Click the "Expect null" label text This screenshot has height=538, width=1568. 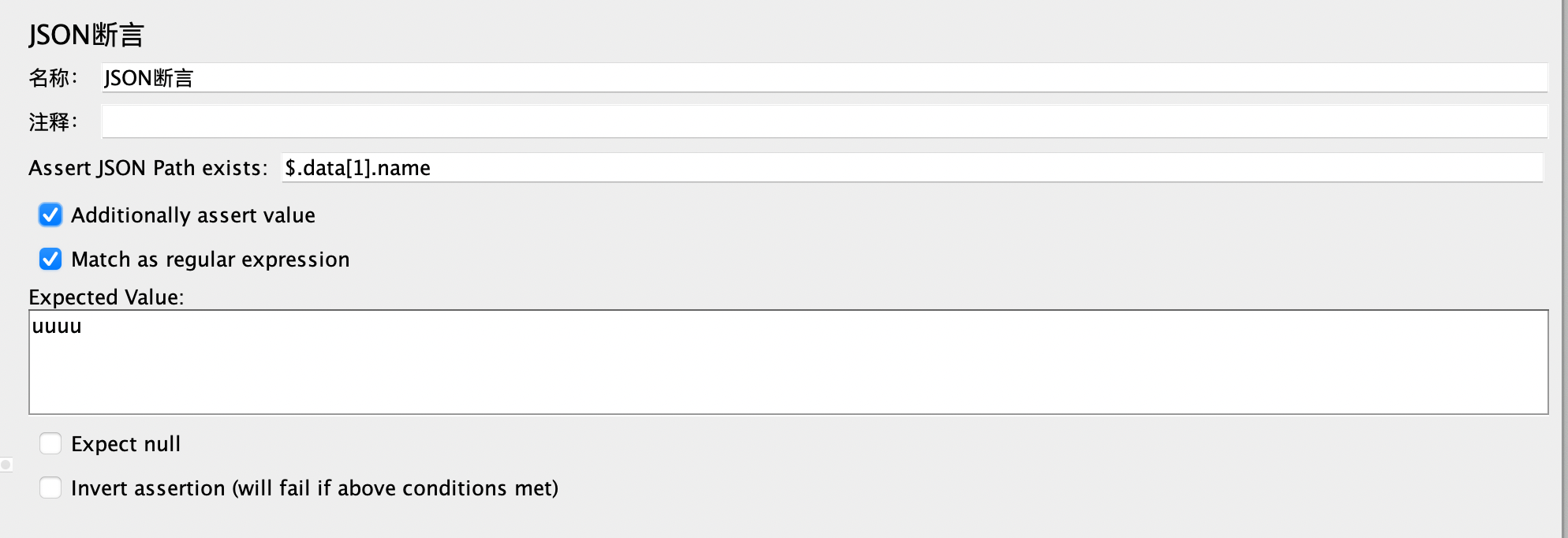click(125, 444)
